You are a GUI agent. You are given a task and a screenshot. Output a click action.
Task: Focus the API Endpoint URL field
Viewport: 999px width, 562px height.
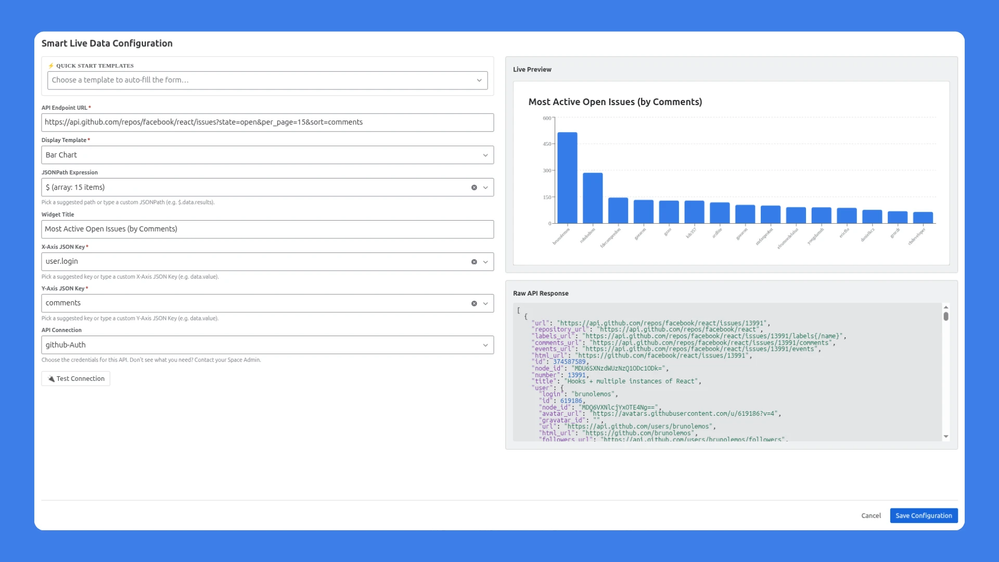pos(268,122)
